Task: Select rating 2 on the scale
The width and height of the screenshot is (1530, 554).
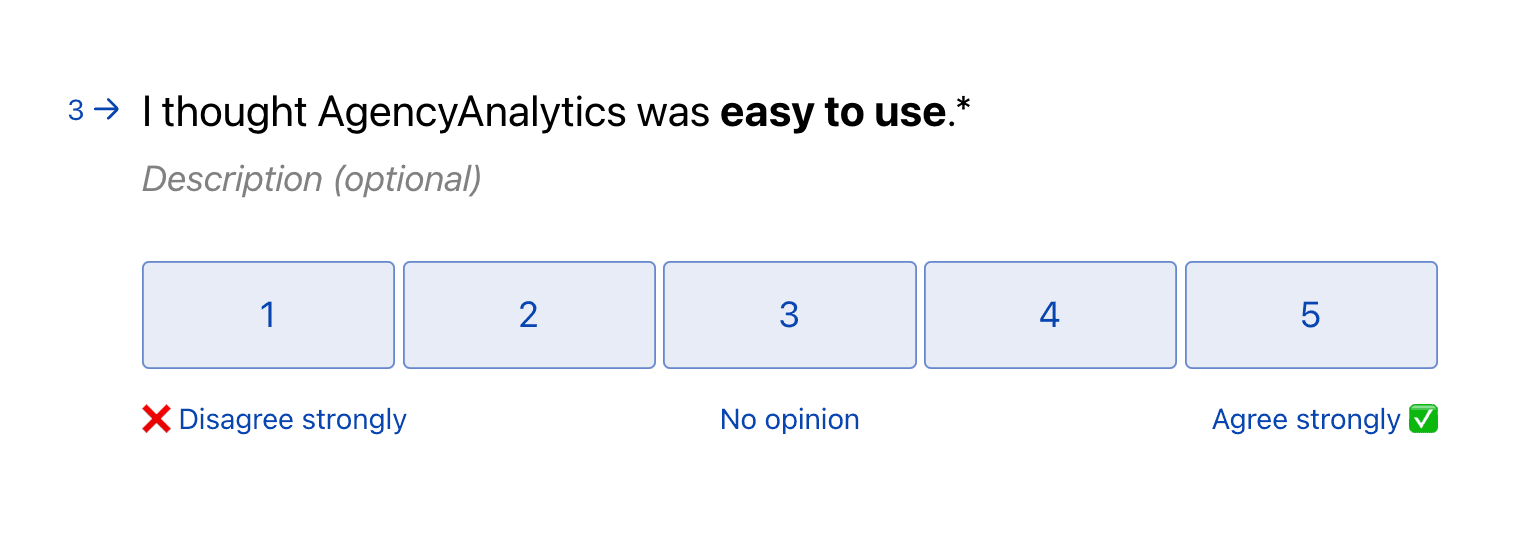Action: (529, 315)
